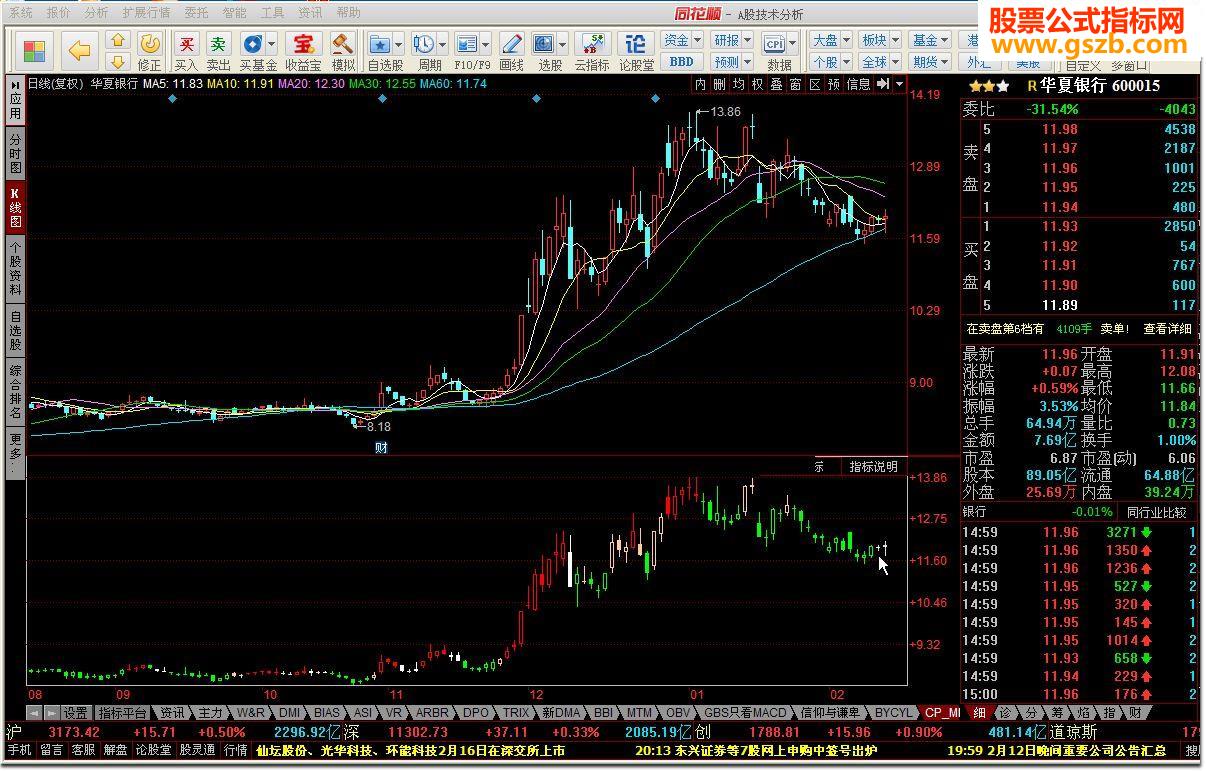Toggle the 区 interval option
This screenshot has width=1206, height=771.
tap(815, 84)
